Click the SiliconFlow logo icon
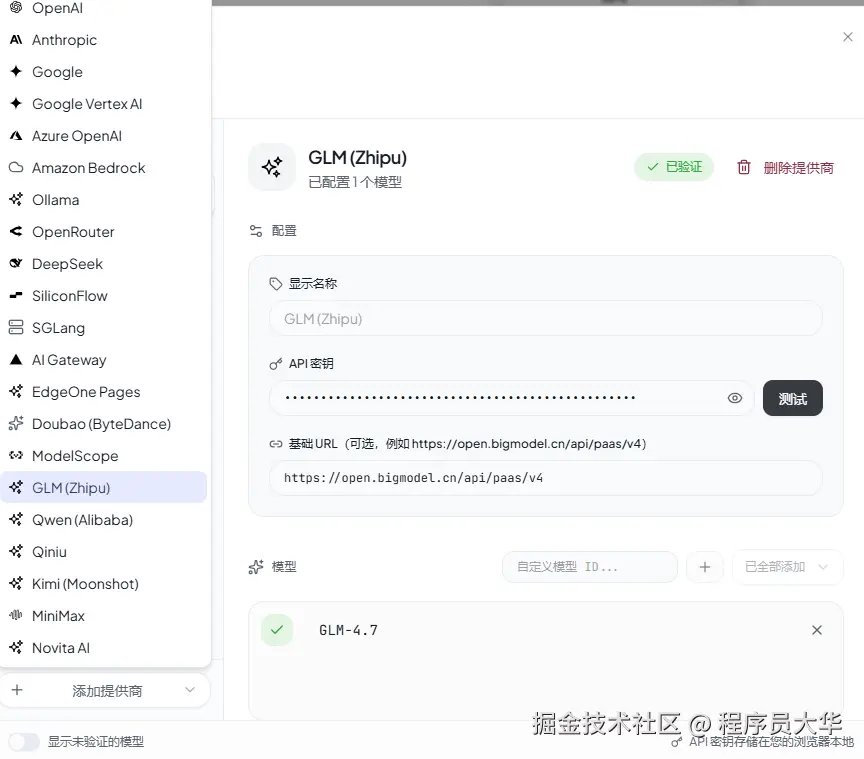Screen dimensions: 864x759 16,295
